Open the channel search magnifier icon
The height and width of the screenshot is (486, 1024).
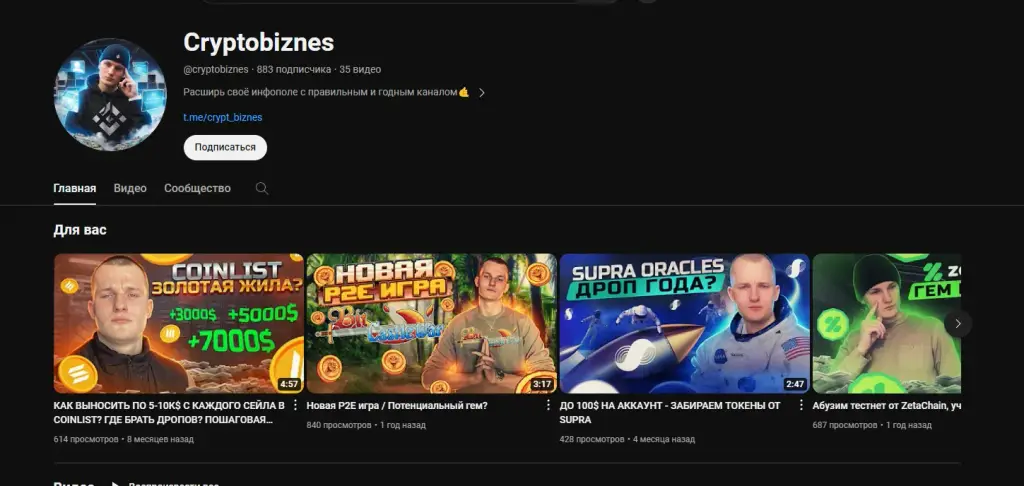[x=262, y=188]
